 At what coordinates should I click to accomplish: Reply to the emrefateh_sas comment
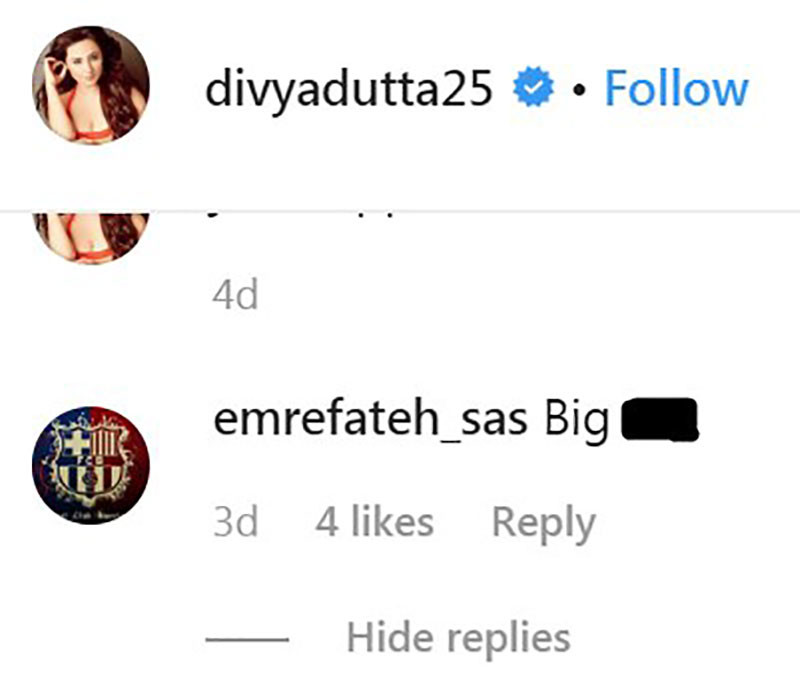pos(544,524)
